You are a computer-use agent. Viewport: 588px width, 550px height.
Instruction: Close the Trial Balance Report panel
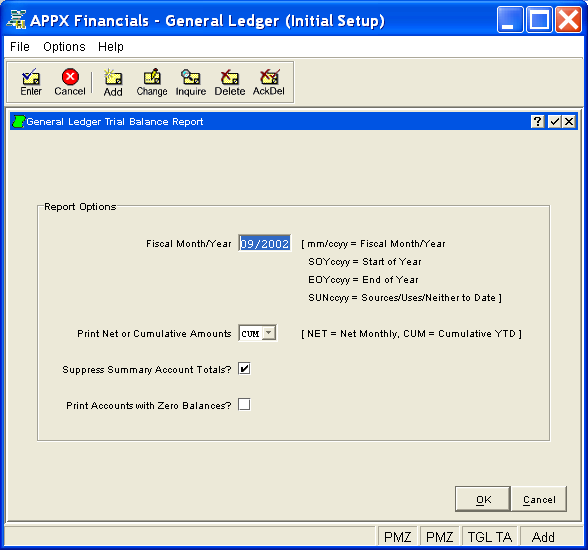click(569, 121)
